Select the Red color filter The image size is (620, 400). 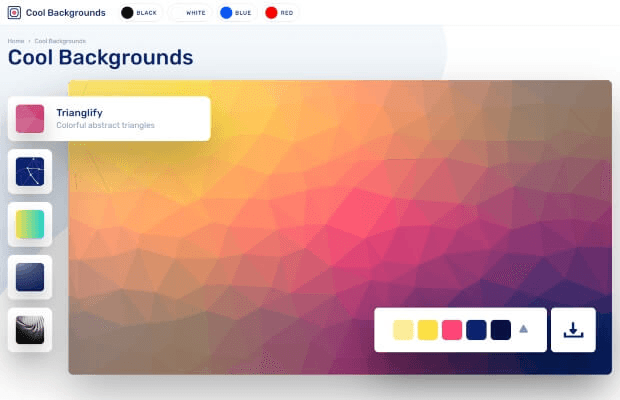[x=280, y=13]
